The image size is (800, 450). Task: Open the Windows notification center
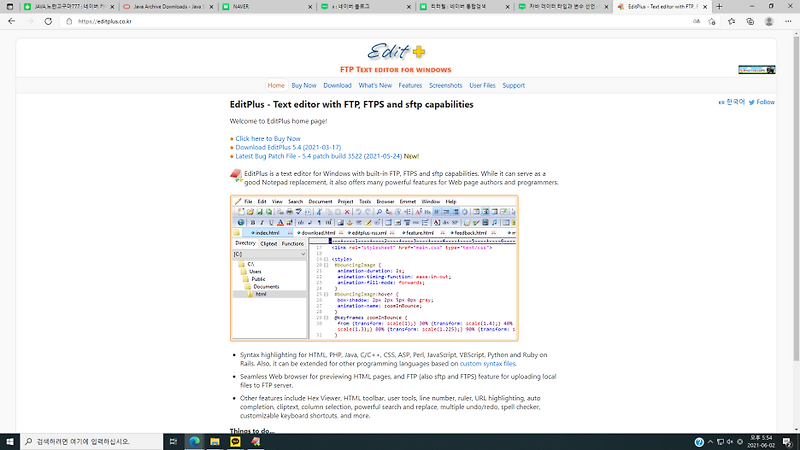click(787, 442)
